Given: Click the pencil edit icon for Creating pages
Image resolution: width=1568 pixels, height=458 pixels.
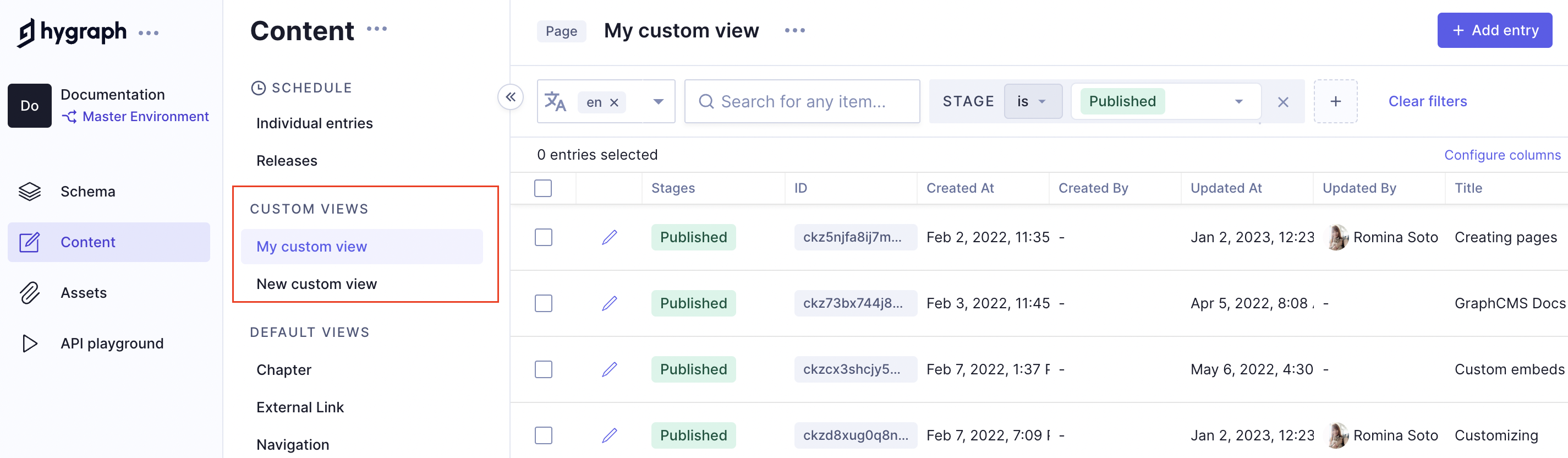Looking at the screenshot, I should (x=609, y=237).
